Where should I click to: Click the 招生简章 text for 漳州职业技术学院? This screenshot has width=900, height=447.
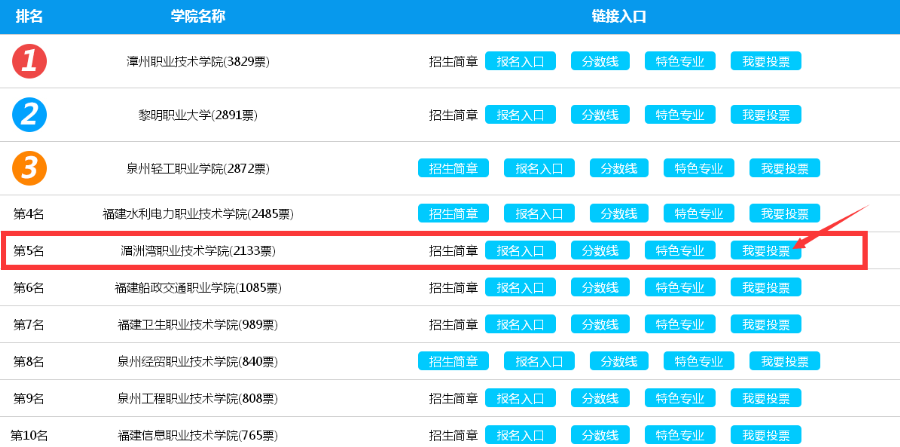[x=453, y=61]
